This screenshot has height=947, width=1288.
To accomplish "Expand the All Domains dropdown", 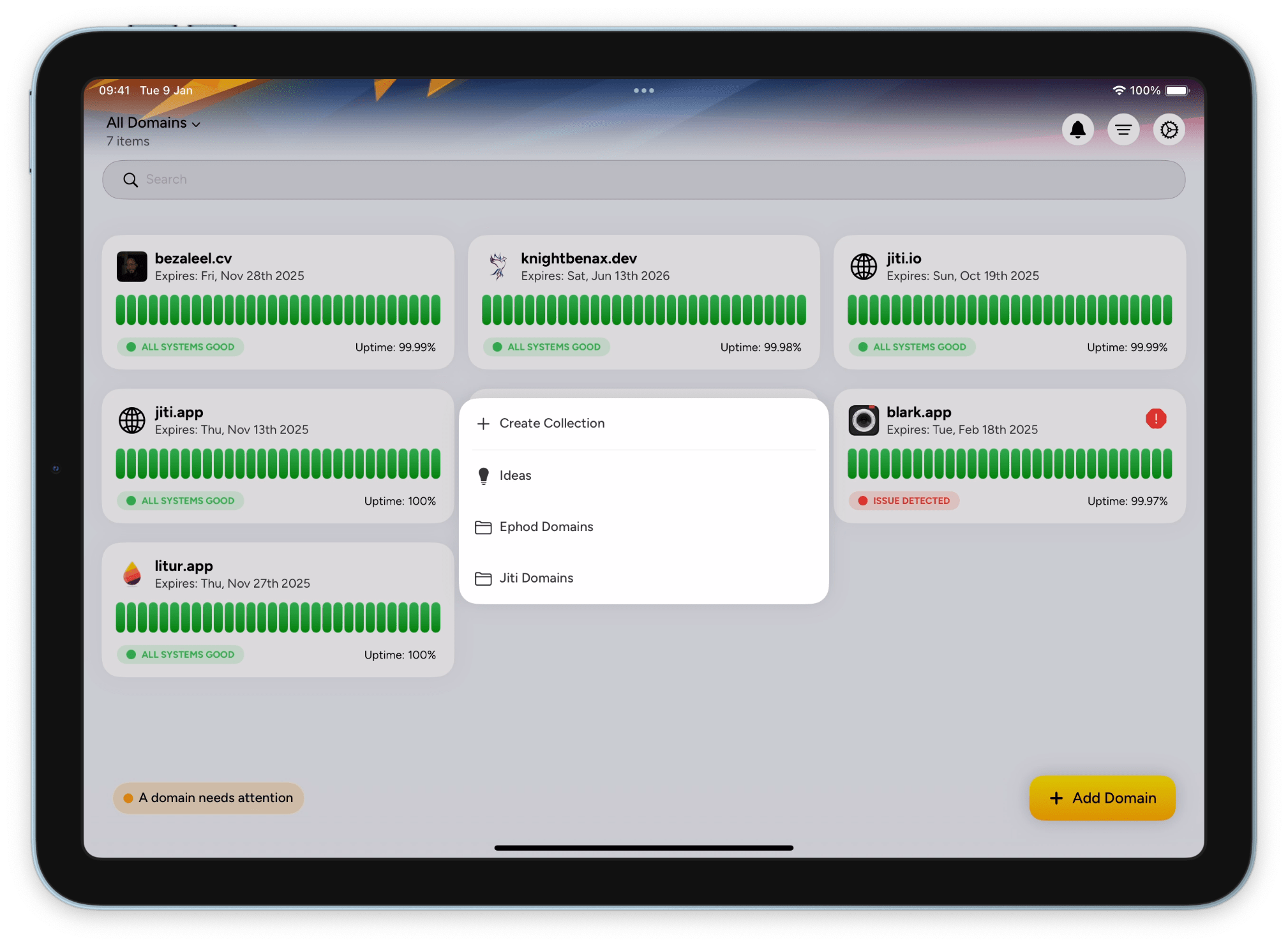I will 153,123.
